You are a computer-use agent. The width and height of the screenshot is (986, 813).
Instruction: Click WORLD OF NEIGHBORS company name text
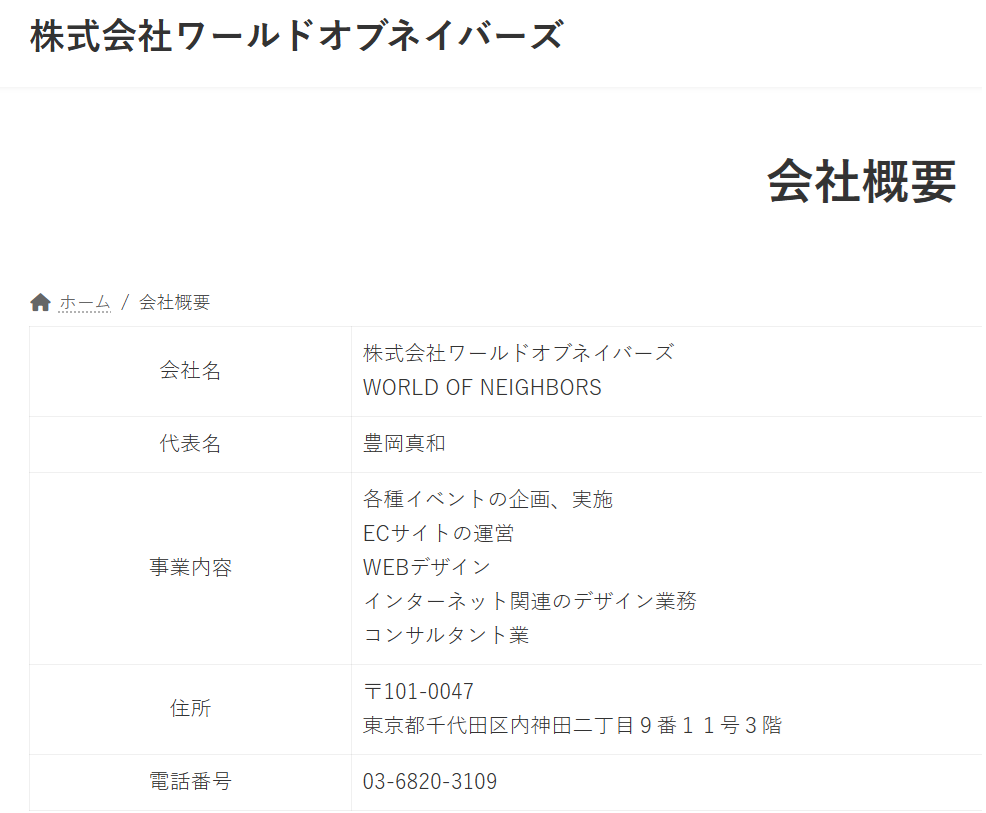tap(482, 388)
